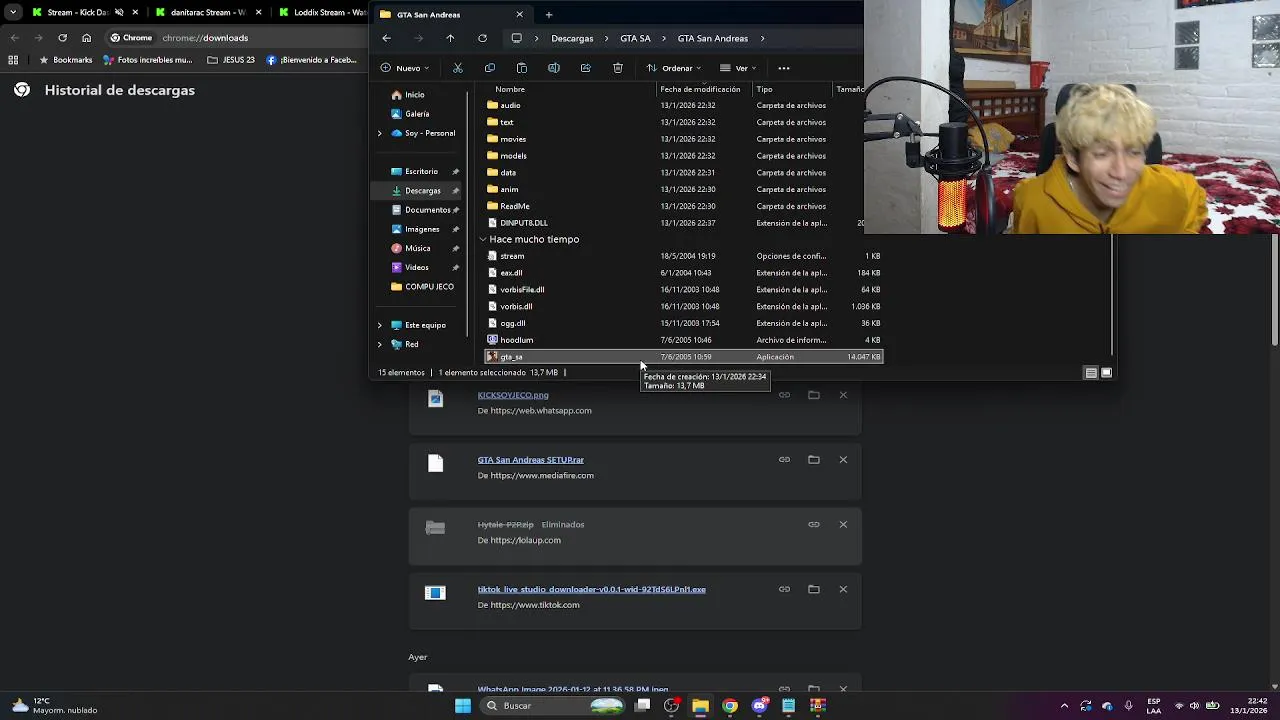Image resolution: width=1280 pixels, height=720 pixels.
Task: Open File Explorer from the taskbar
Action: pos(700,706)
